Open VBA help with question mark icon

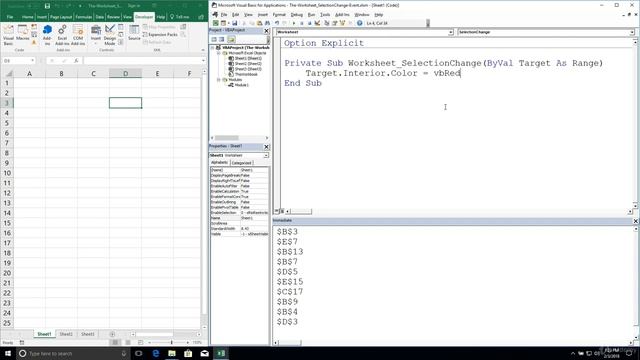(x=360, y=23)
